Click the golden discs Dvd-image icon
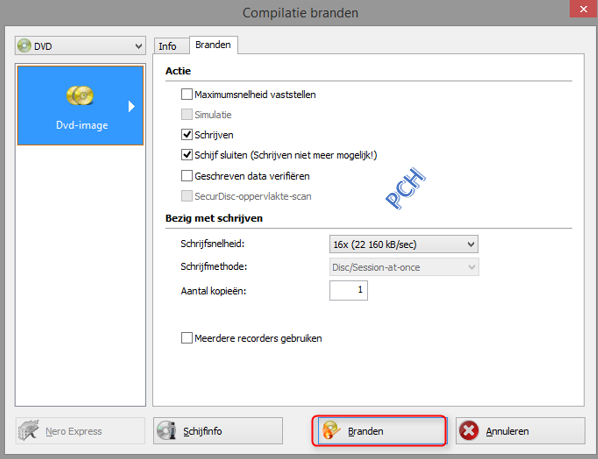The width and height of the screenshot is (598, 459). [80, 95]
